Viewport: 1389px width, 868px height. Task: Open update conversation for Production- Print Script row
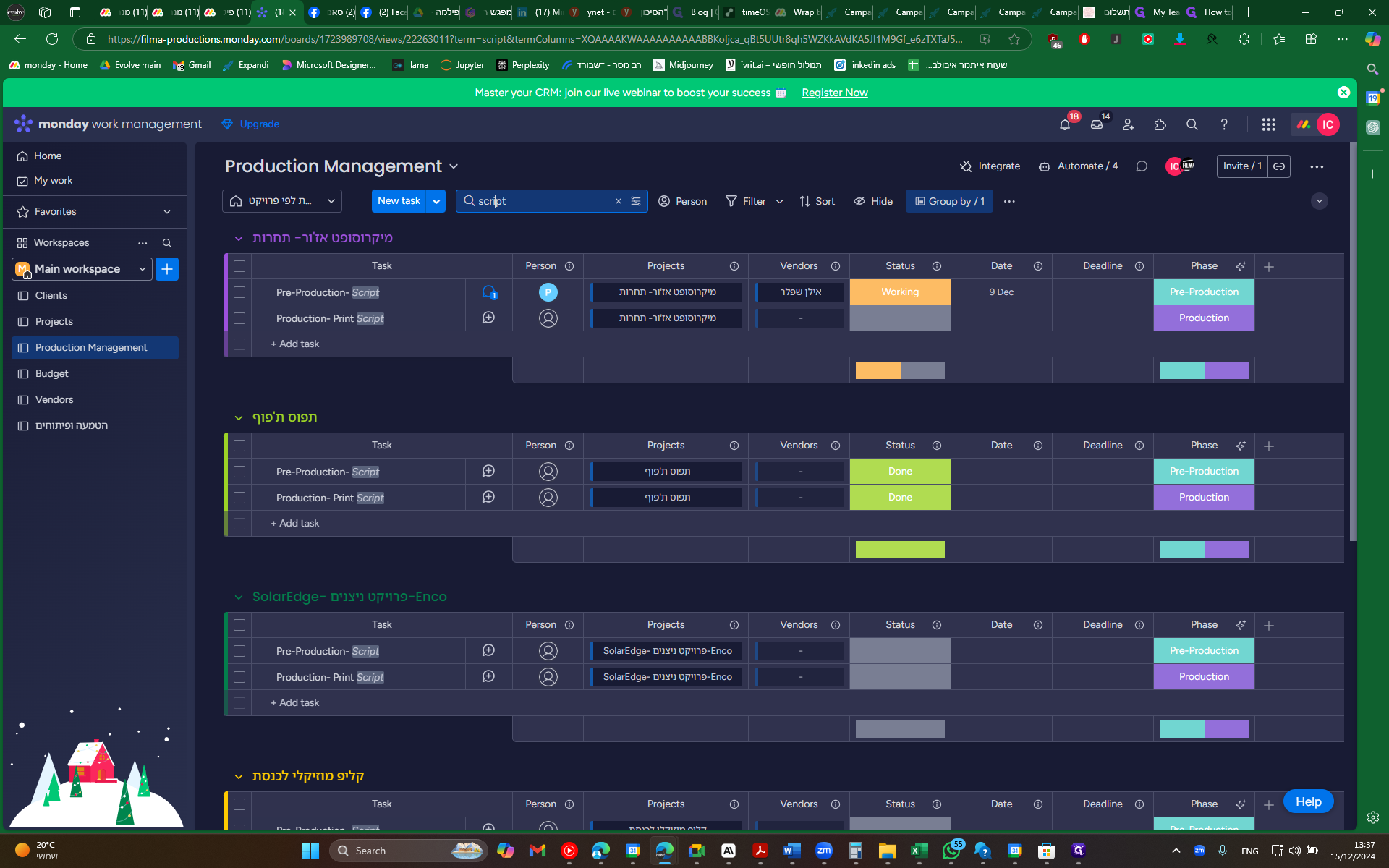[x=488, y=318]
